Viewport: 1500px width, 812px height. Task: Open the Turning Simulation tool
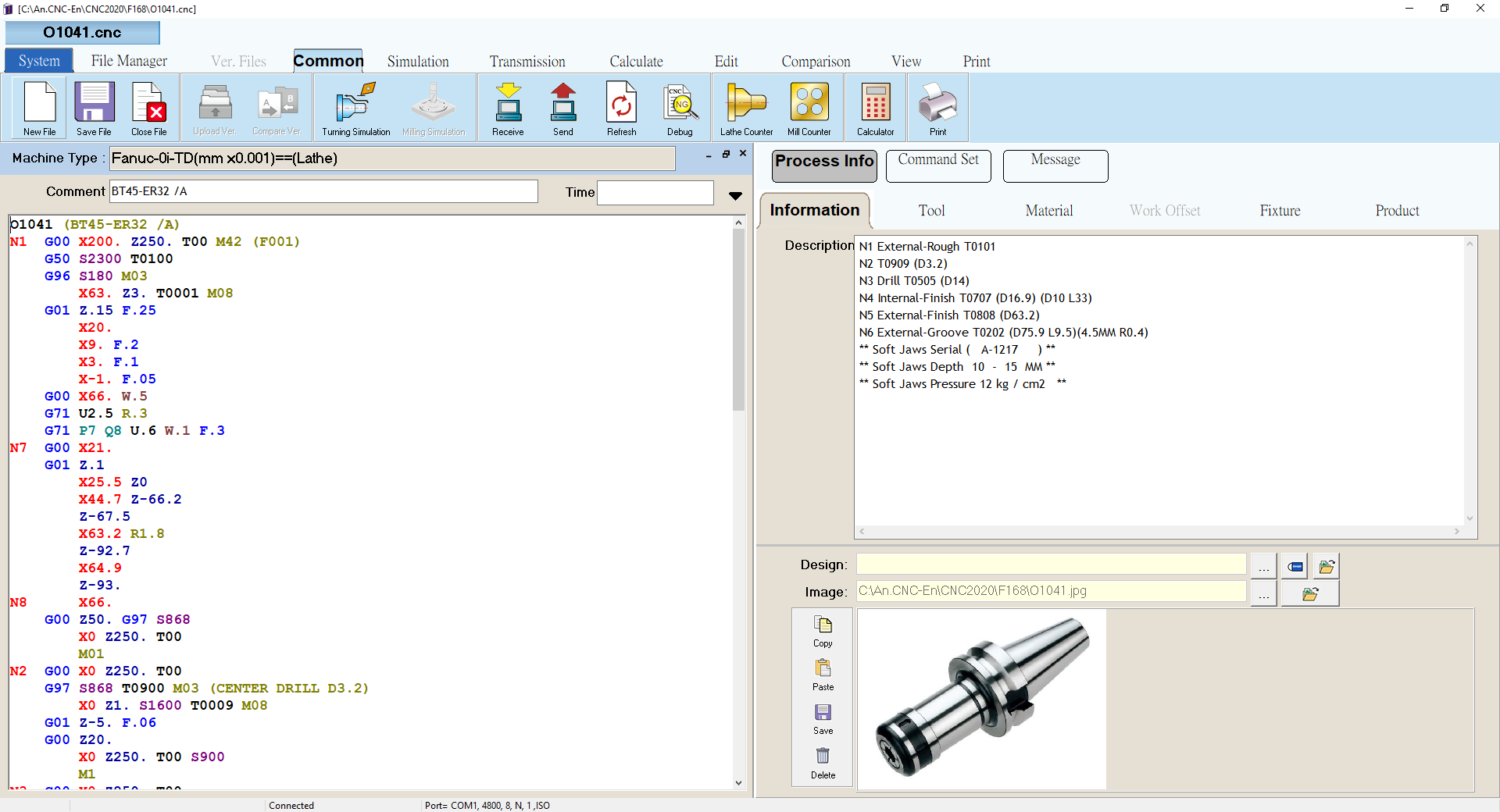[355, 109]
